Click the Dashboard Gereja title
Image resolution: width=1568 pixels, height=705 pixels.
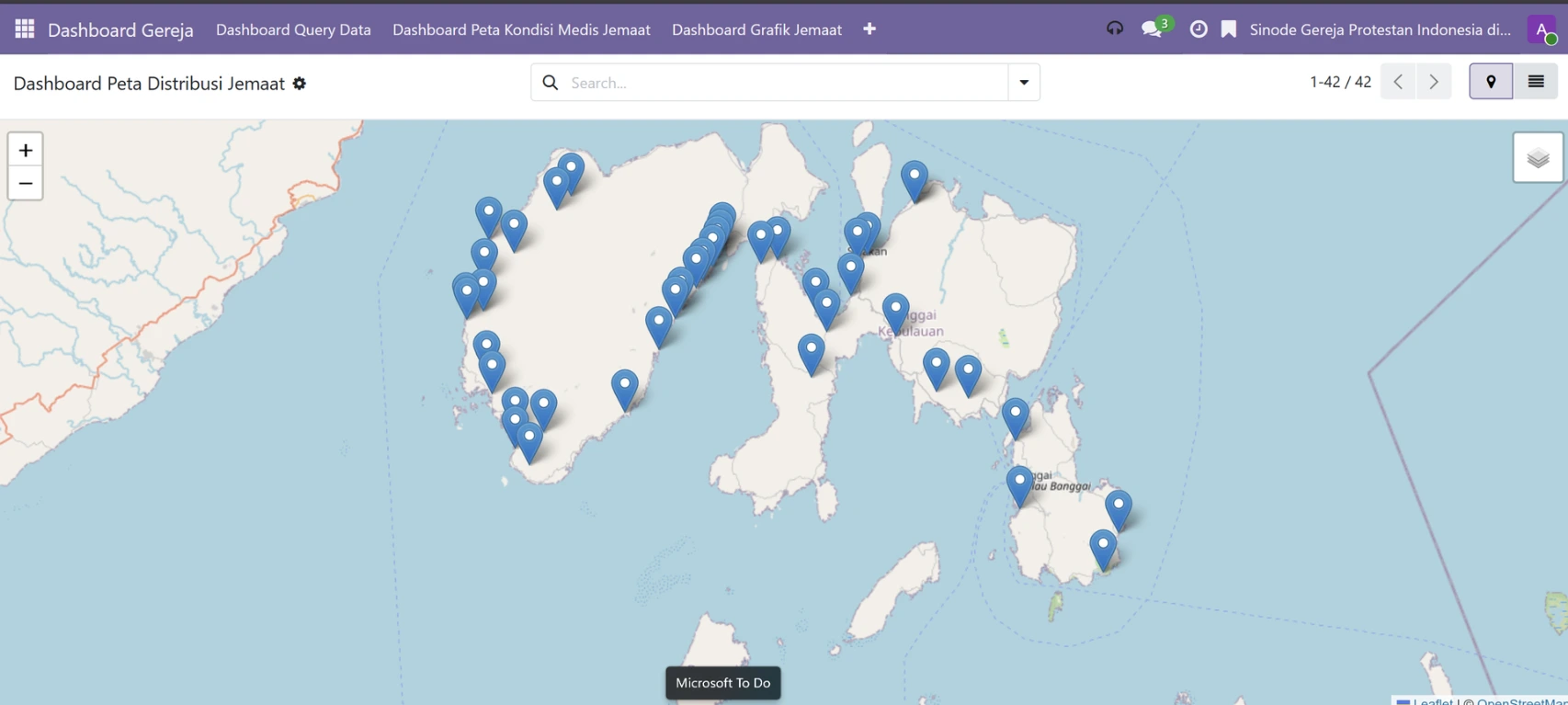(x=120, y=29)
